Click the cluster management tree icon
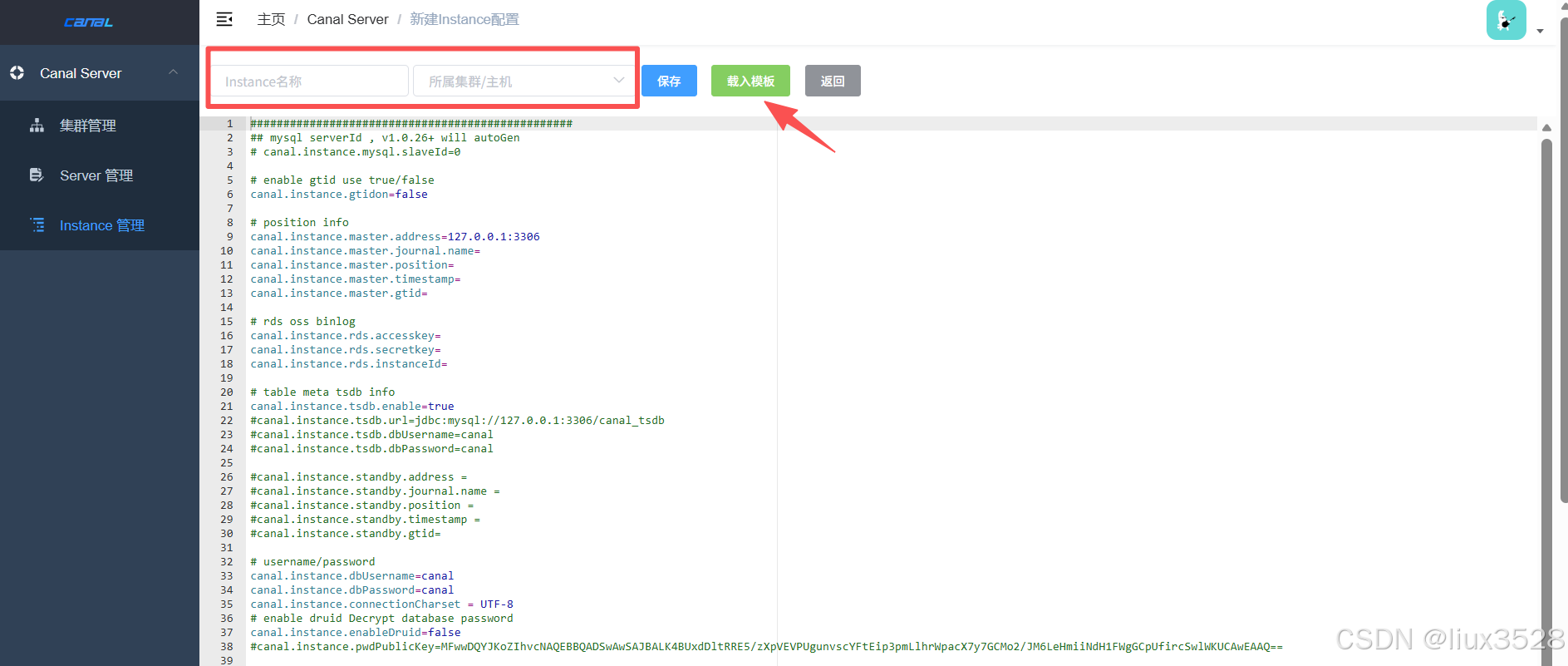The image size is (1568, 666). [x=37, y=126]
